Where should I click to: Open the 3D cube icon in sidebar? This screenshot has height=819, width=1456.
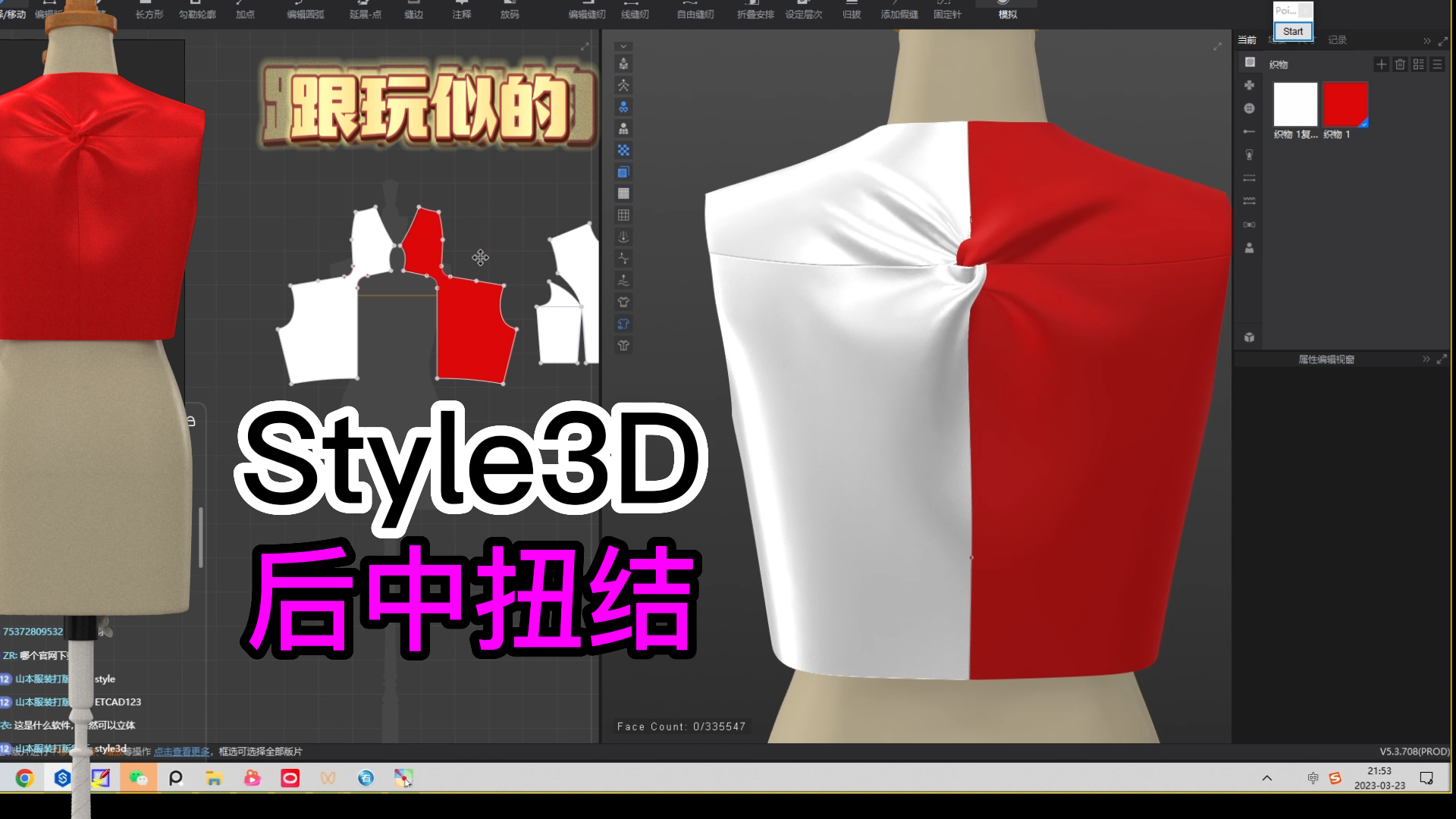point(1249,337)
